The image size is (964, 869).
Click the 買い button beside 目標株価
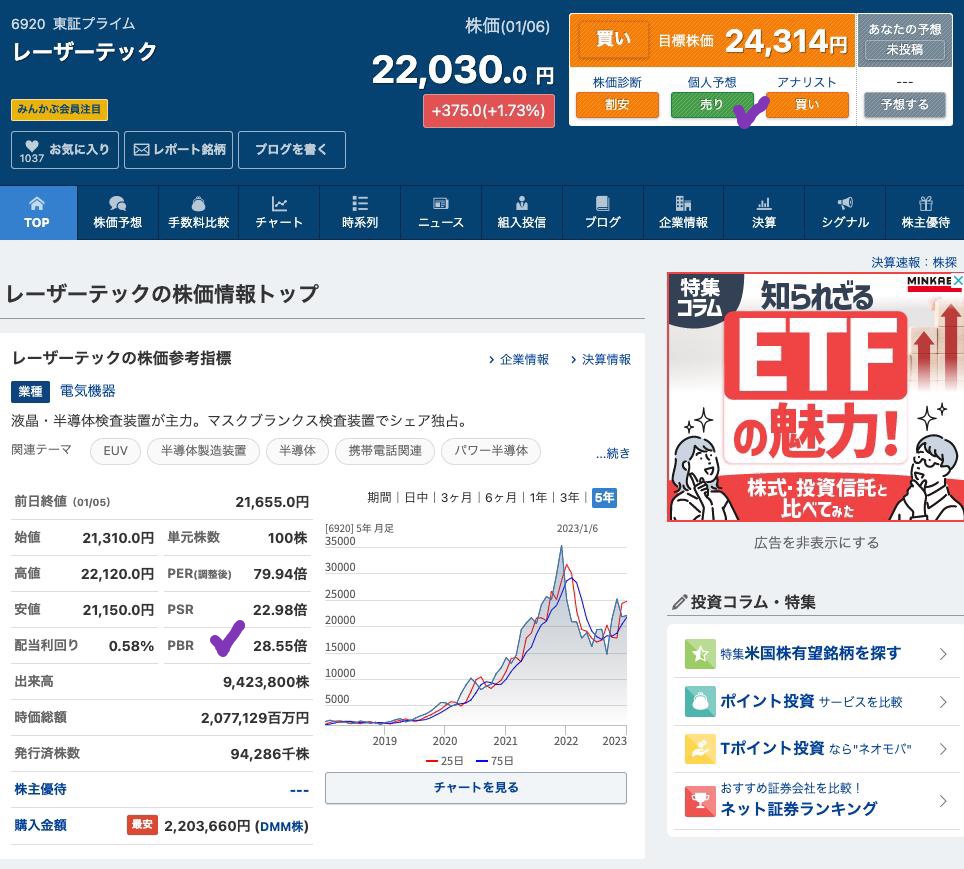point(613,39)
